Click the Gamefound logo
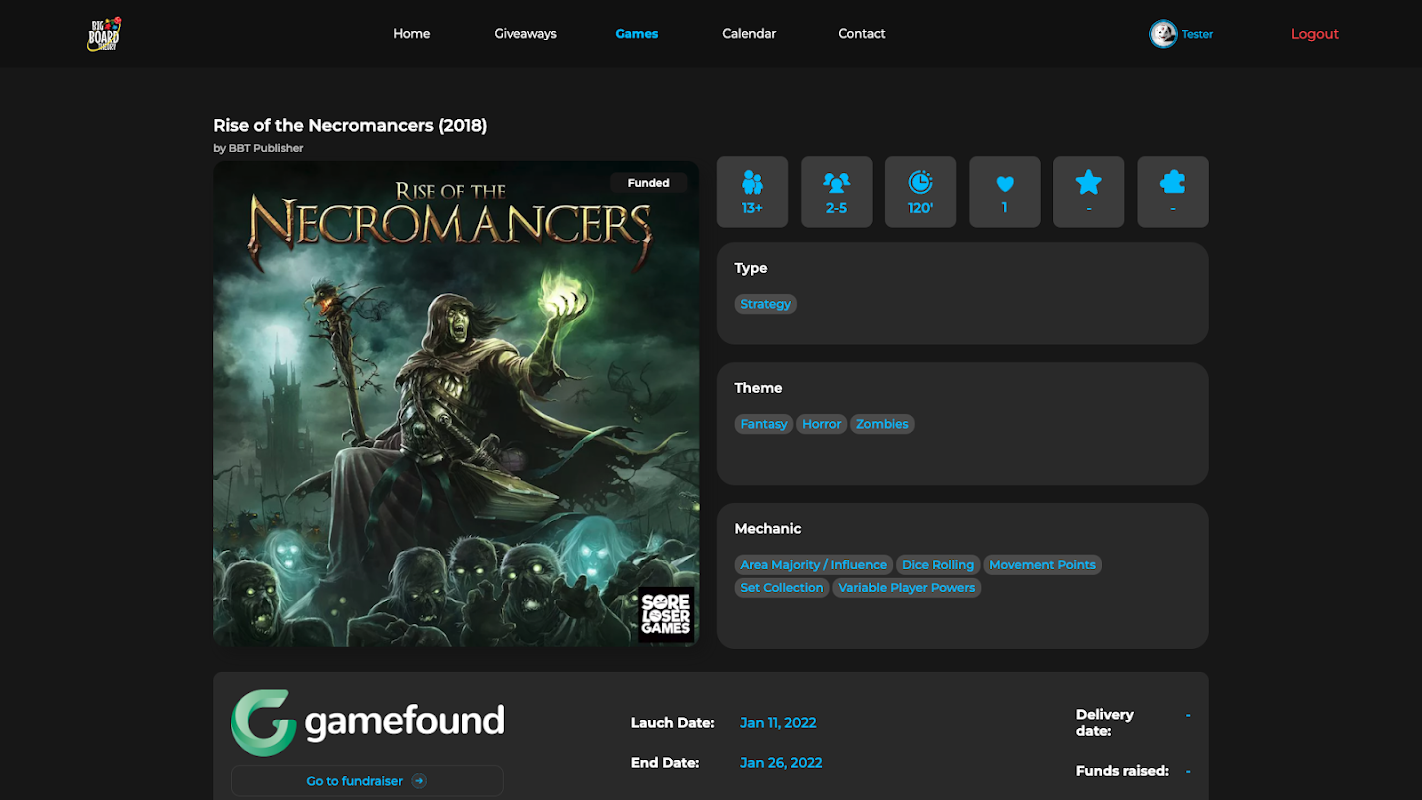 pos(367,722)
